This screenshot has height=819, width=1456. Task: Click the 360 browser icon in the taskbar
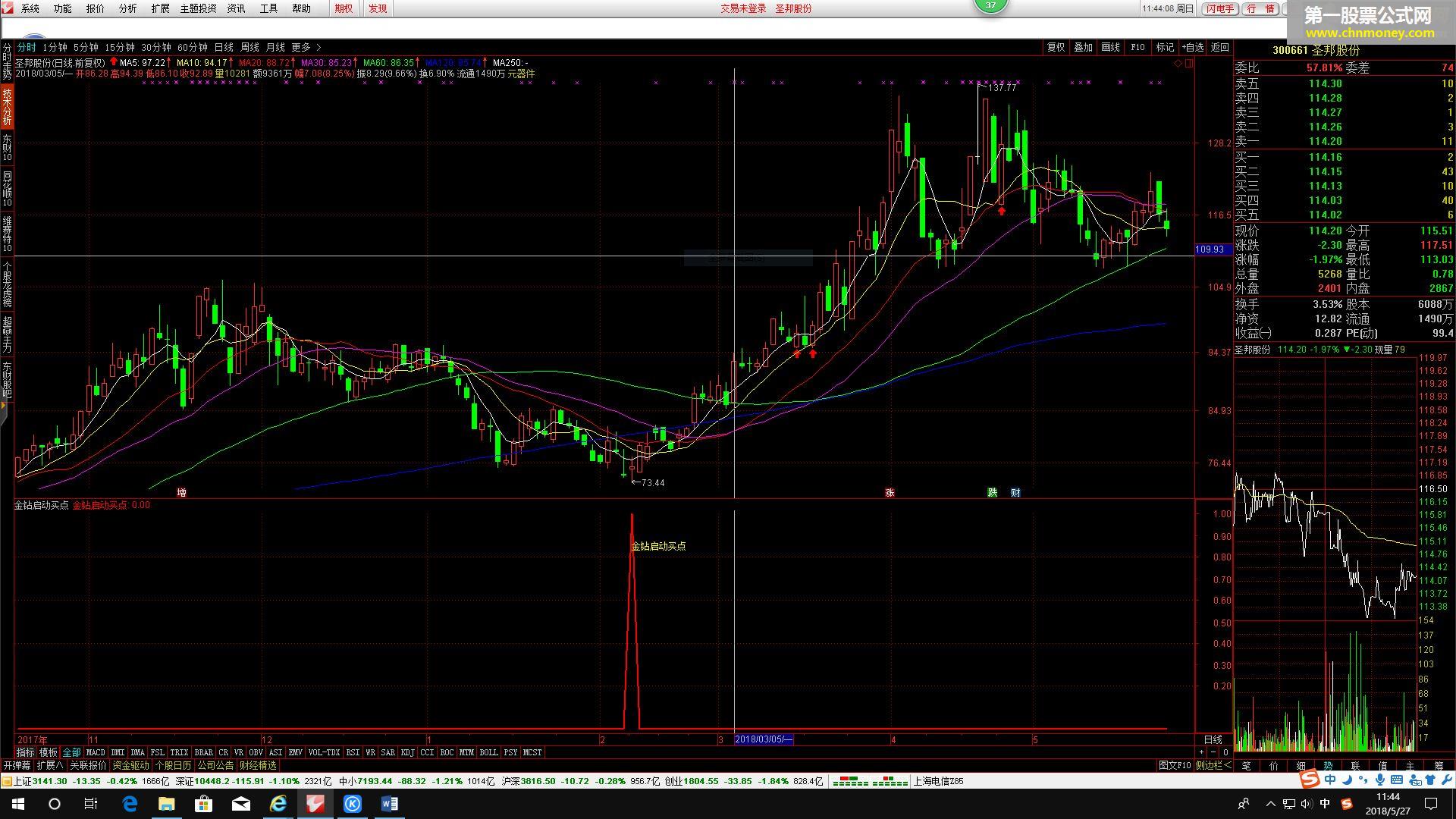click(x=278, y=803)
